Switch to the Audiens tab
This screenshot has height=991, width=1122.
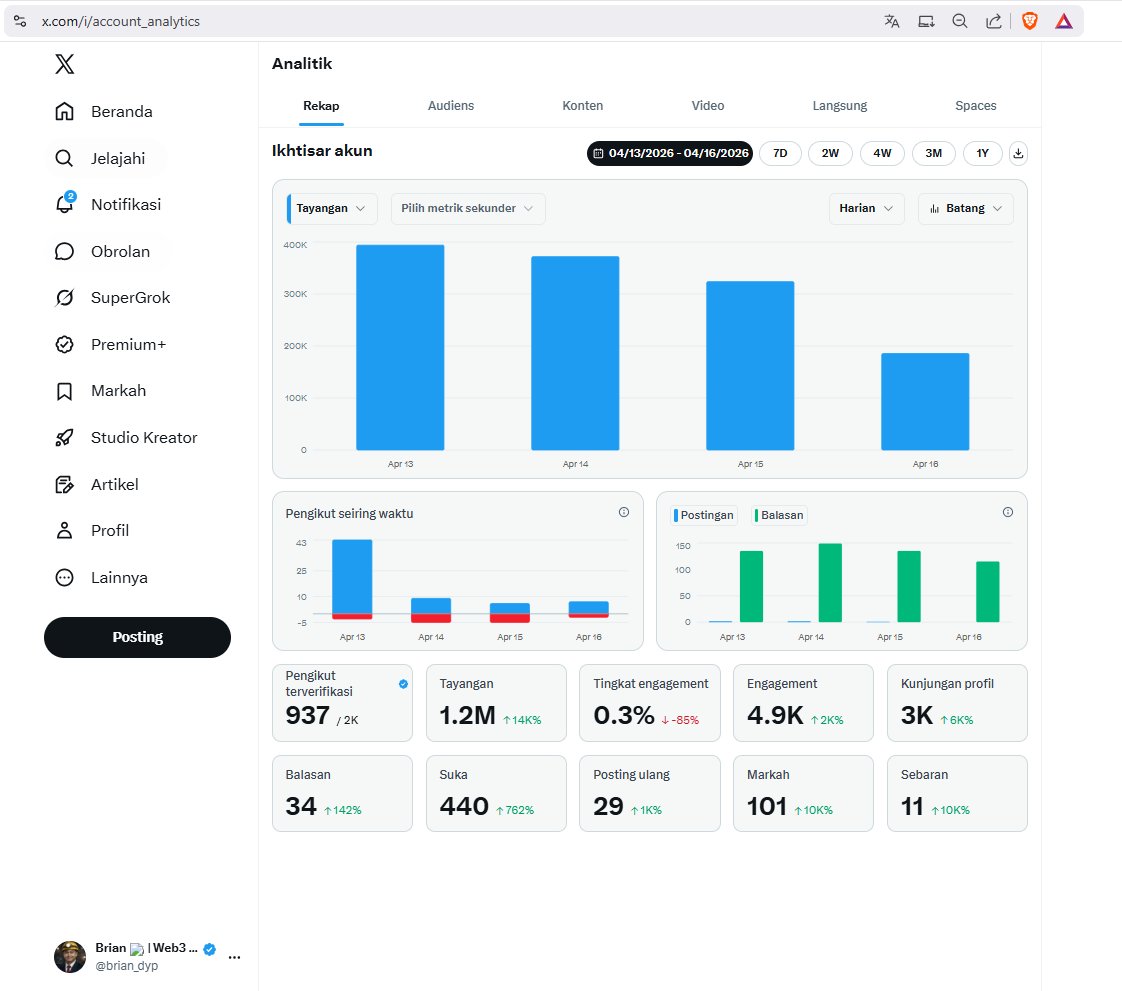[x=451, y=106]
